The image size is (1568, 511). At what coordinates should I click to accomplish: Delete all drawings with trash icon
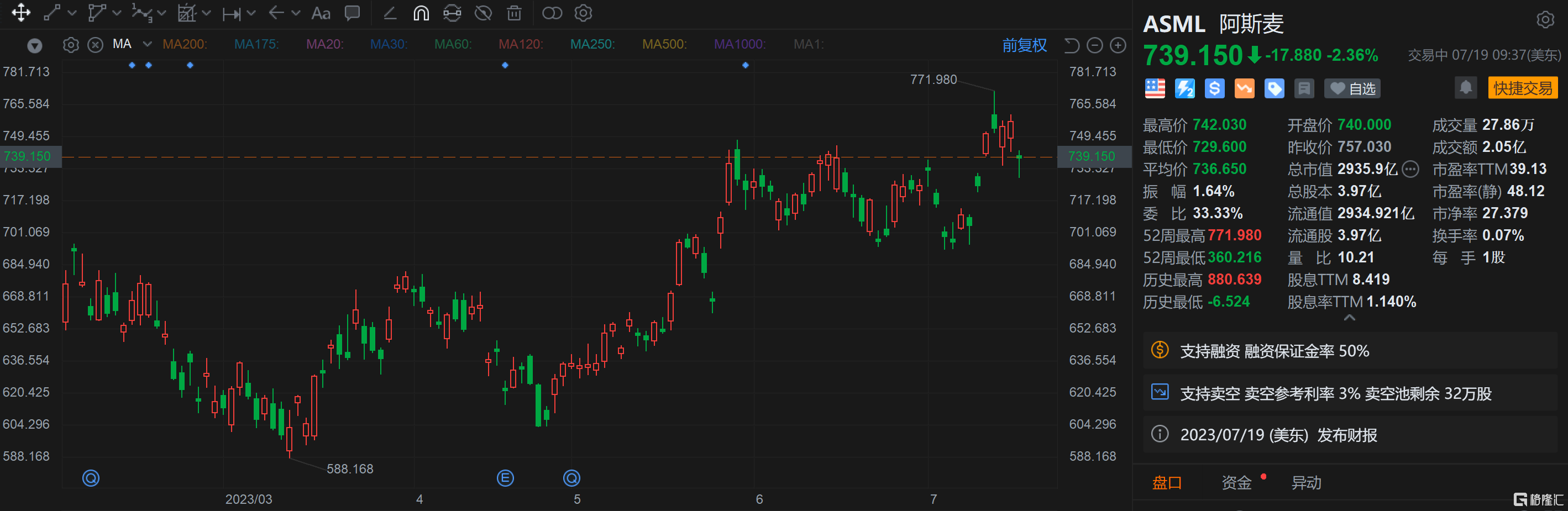[515, 13]
